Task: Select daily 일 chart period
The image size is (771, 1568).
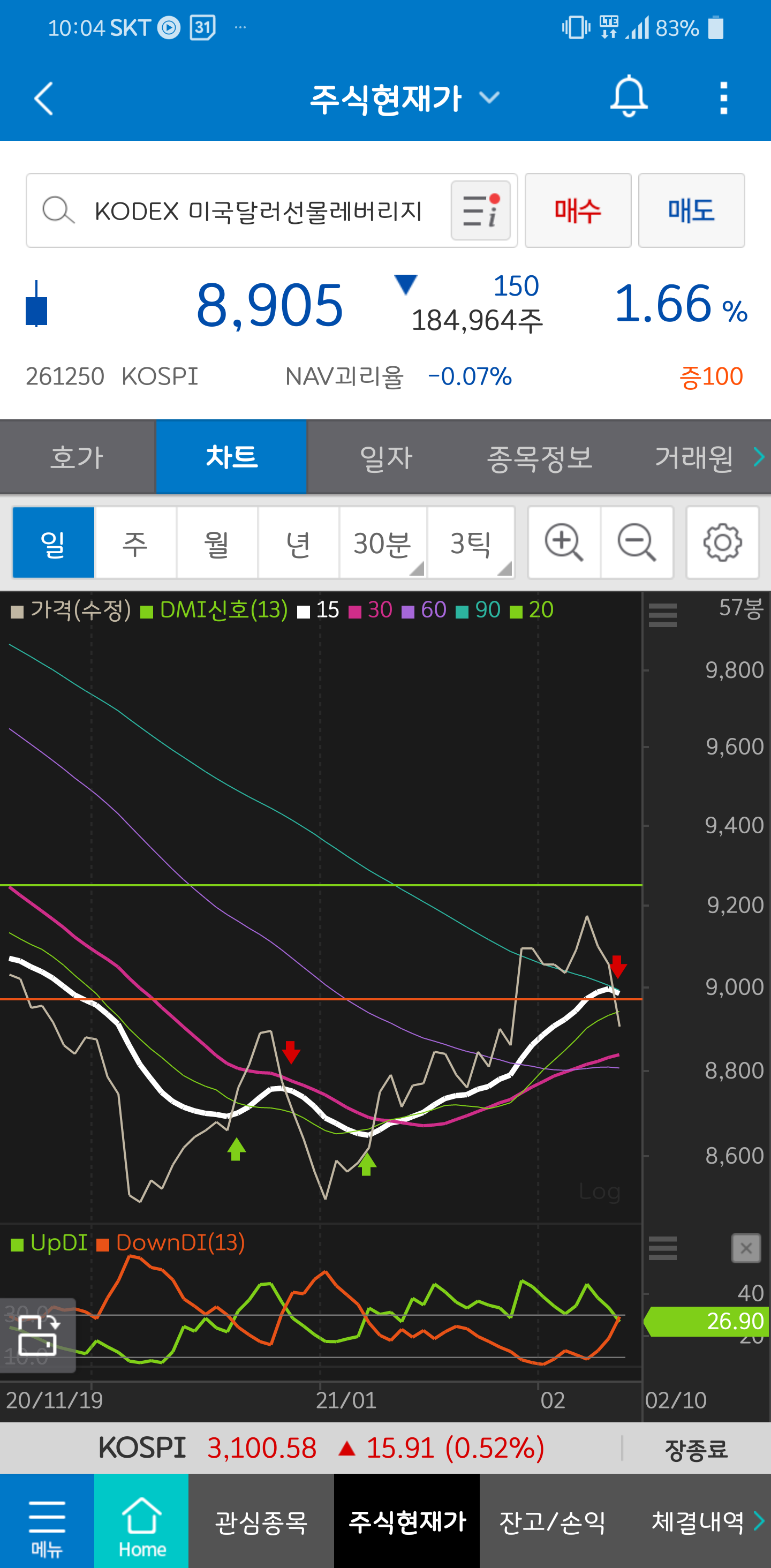Action: 54,542
